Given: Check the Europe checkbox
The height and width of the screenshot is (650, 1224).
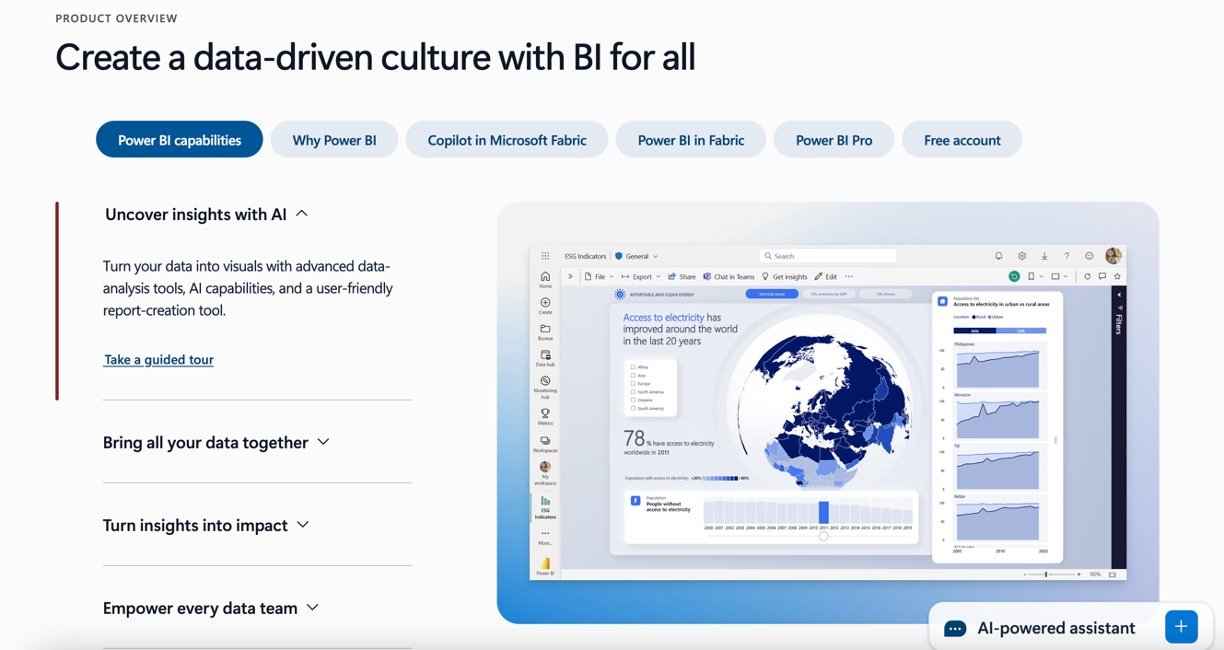Looking at the screenshot, I should [633, 383].
